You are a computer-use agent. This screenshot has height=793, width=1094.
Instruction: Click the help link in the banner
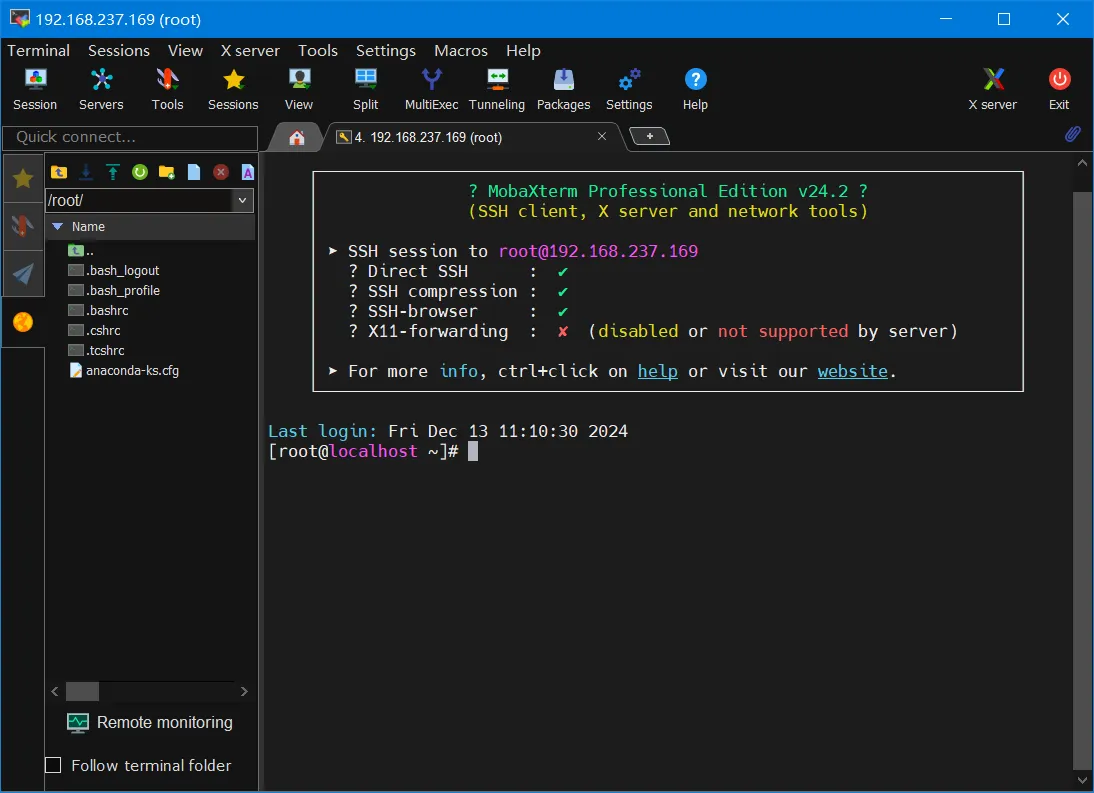(x=657, y=371)
